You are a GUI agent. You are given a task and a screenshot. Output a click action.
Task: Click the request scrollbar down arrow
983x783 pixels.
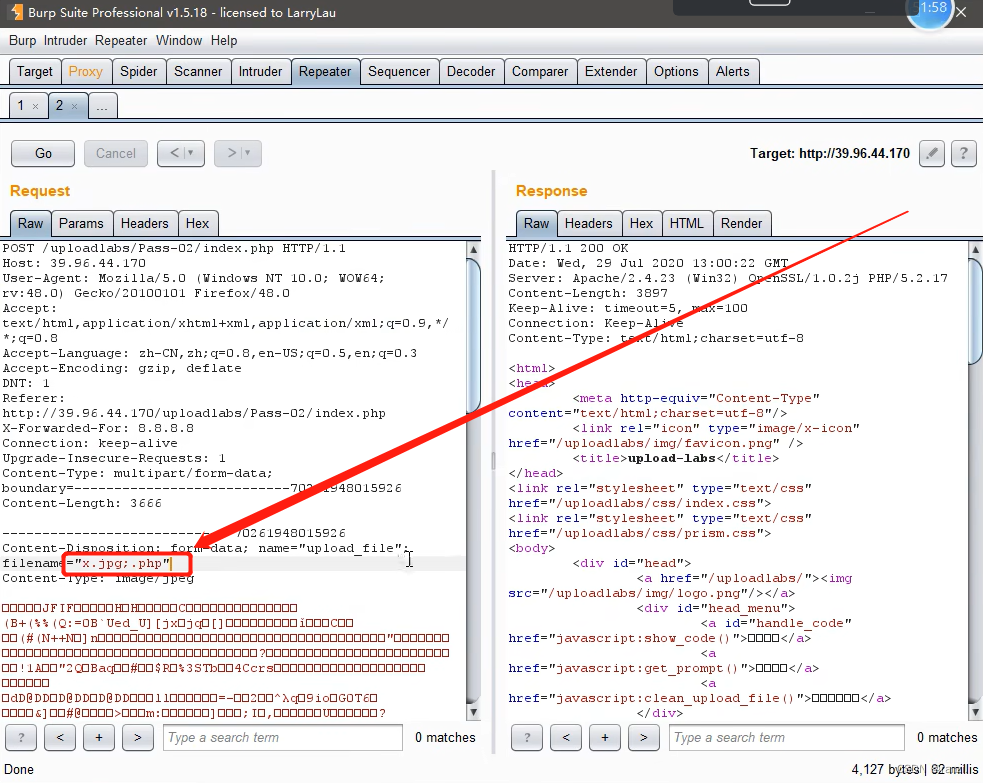click(x=474, y=712)
